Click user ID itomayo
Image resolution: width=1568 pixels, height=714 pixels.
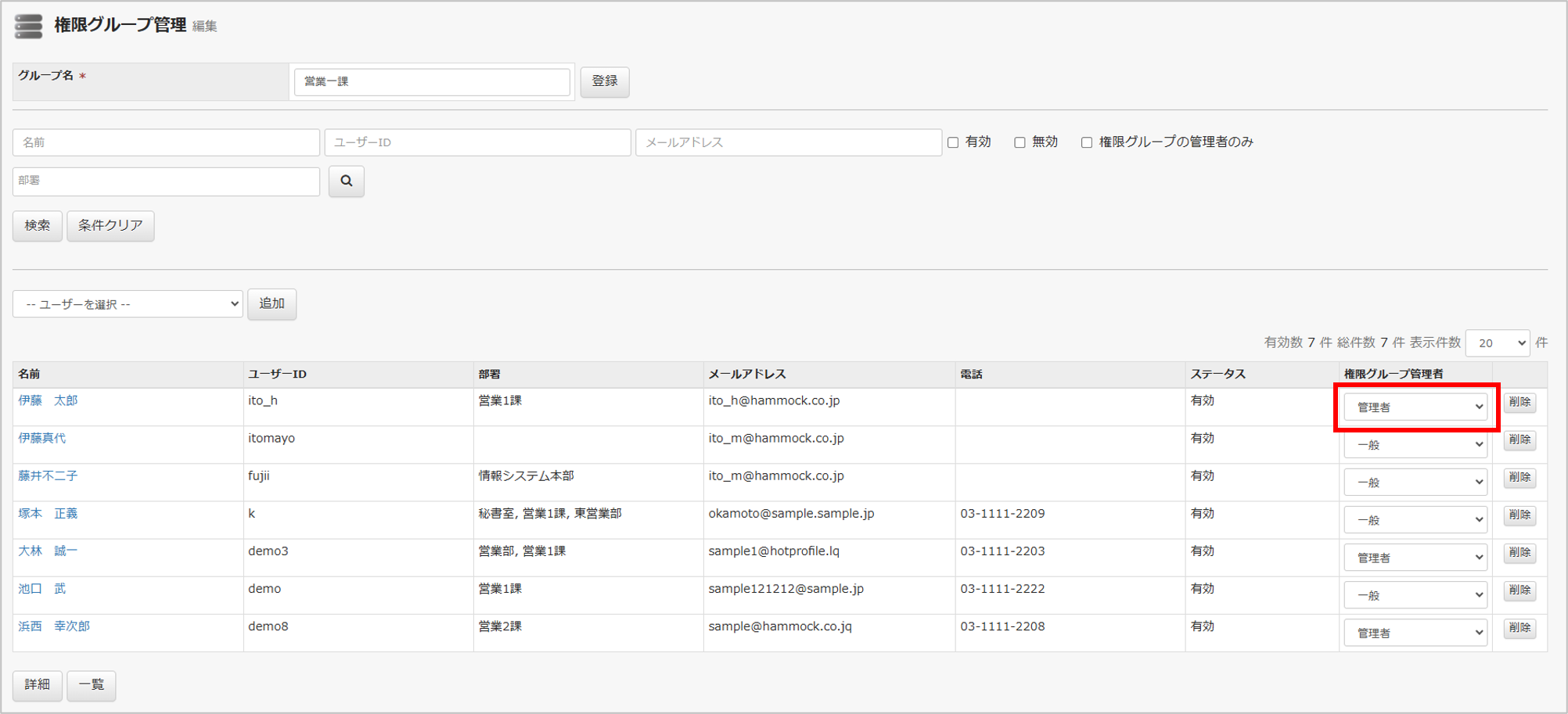(x=272, y=438)
